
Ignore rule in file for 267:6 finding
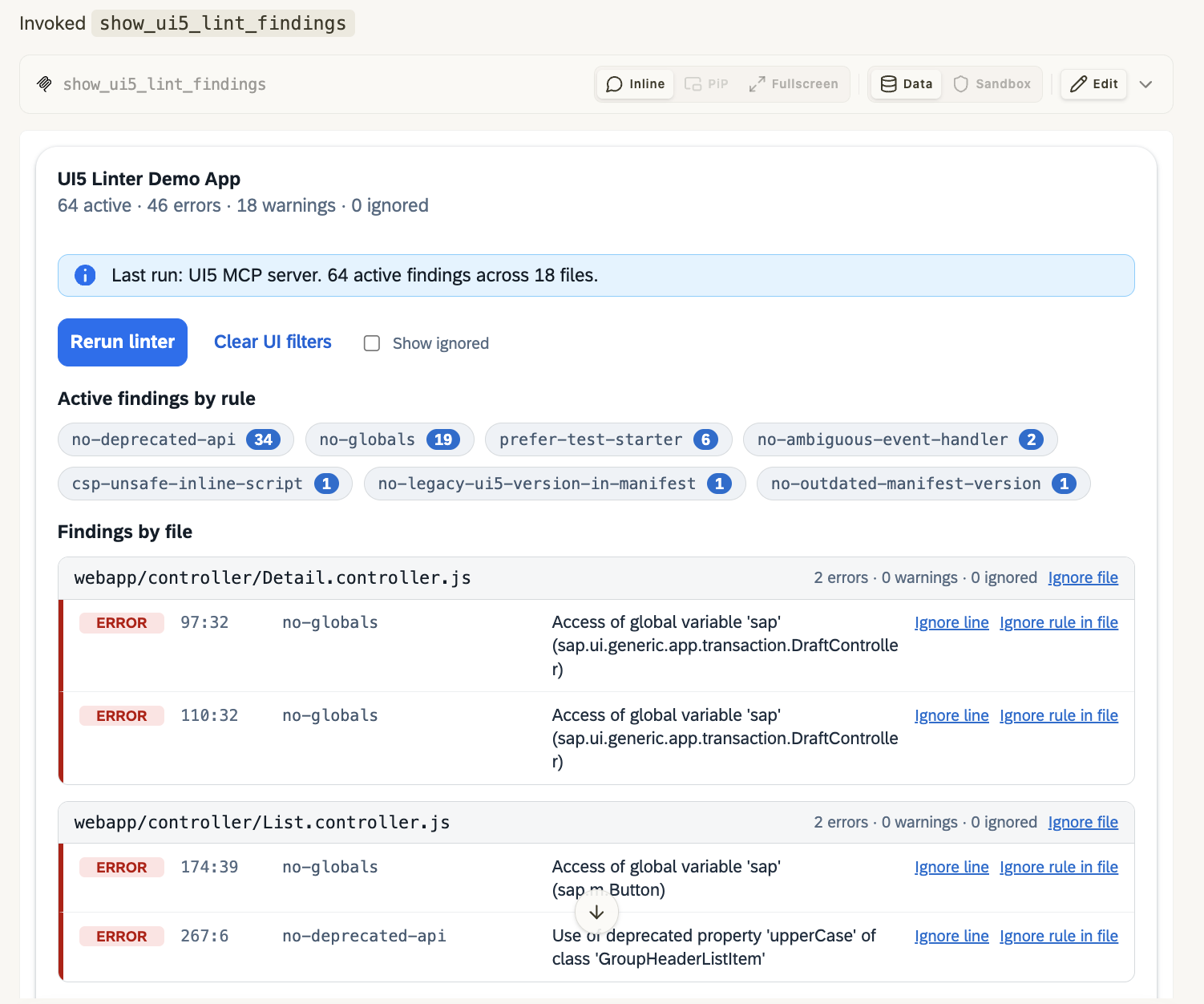point(1059,936)
